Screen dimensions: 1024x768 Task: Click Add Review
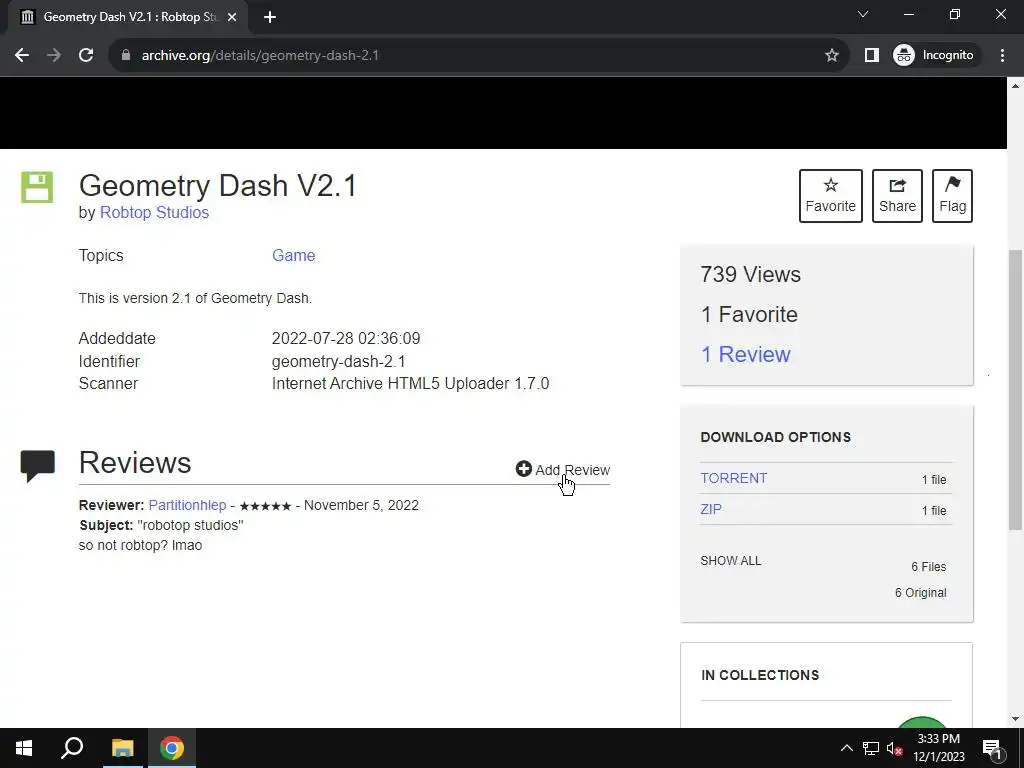coord(562,470)
